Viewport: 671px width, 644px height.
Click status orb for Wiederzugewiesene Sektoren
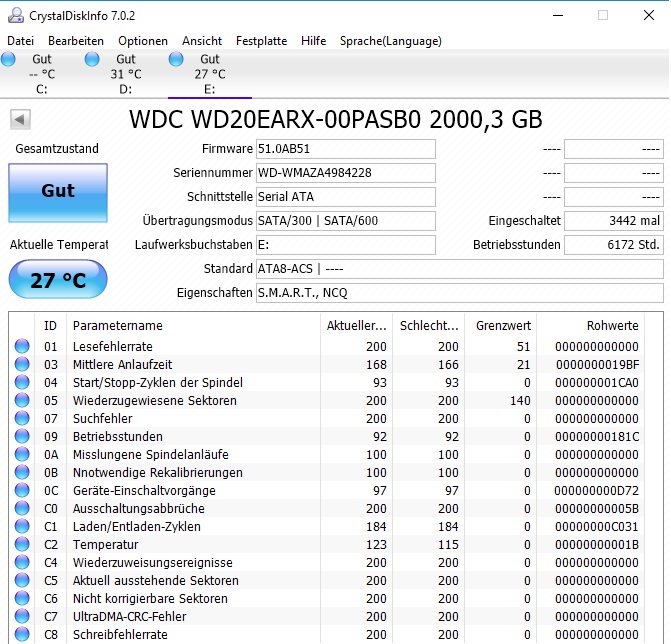[x=22, y=400]
